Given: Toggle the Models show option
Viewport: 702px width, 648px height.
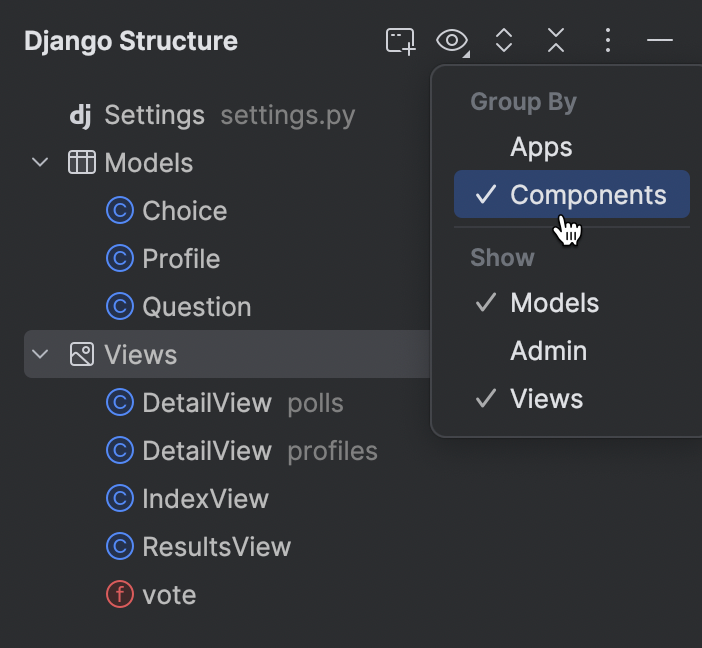Looking at the screenshot, I should click(554, 303).
